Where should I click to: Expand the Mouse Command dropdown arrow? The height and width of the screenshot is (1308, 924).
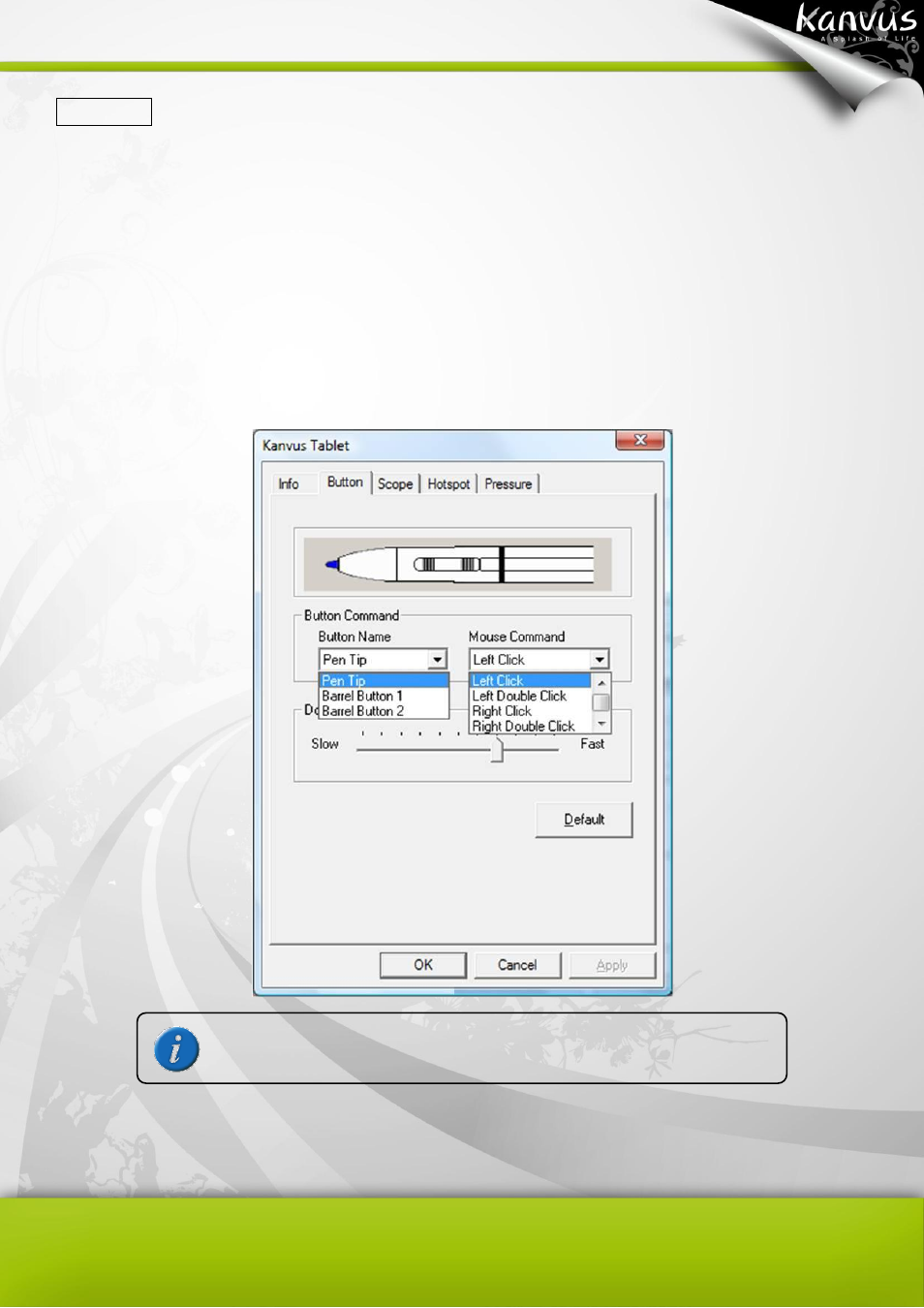(x=601, y=660)
